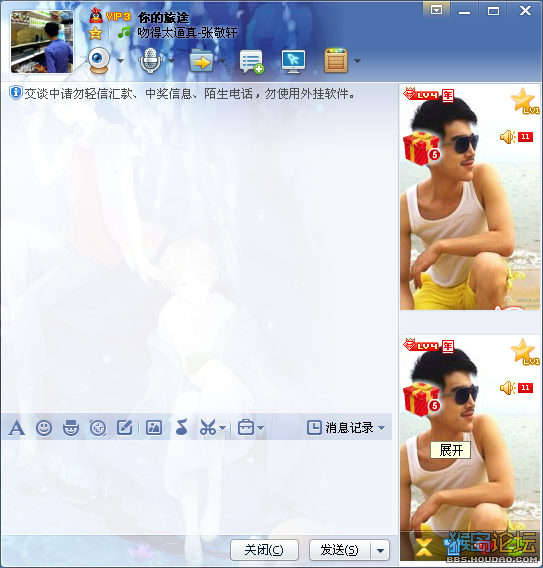Click the briefcase tools icon
The height and width of the screenshot is (568, 543).
tap(246, 428)
